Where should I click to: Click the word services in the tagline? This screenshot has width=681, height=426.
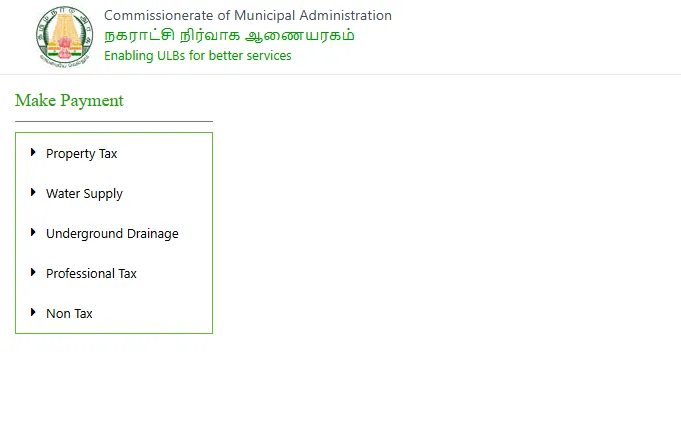pyautogui.click(x=267, y=56)
